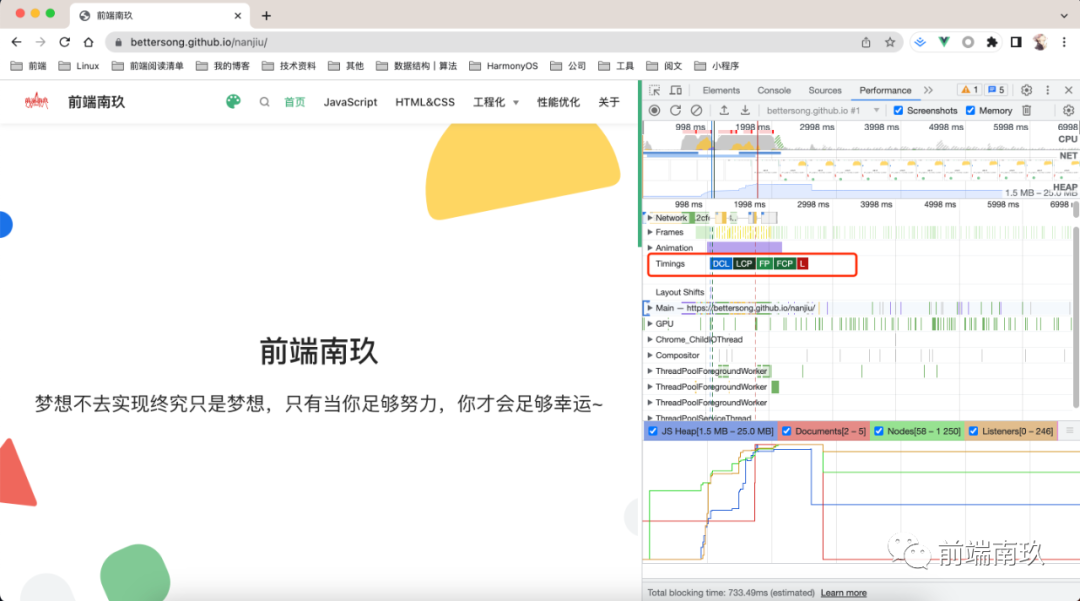Show more DevTools tabs with chevrons
The height and width of the screenshot is (601, 1080).
[928, 90]
